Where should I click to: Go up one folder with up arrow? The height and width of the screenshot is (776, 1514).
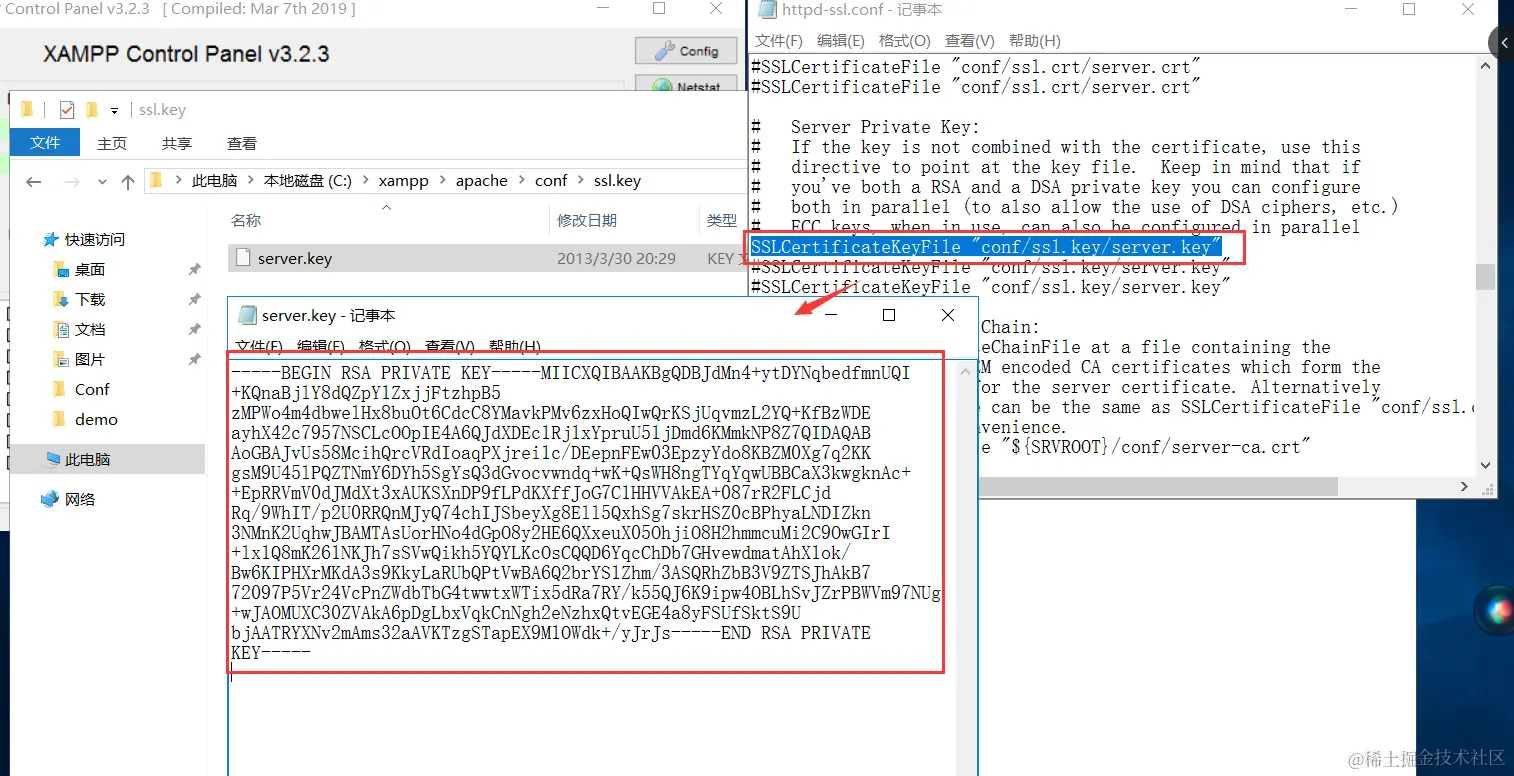pos(127,182)
